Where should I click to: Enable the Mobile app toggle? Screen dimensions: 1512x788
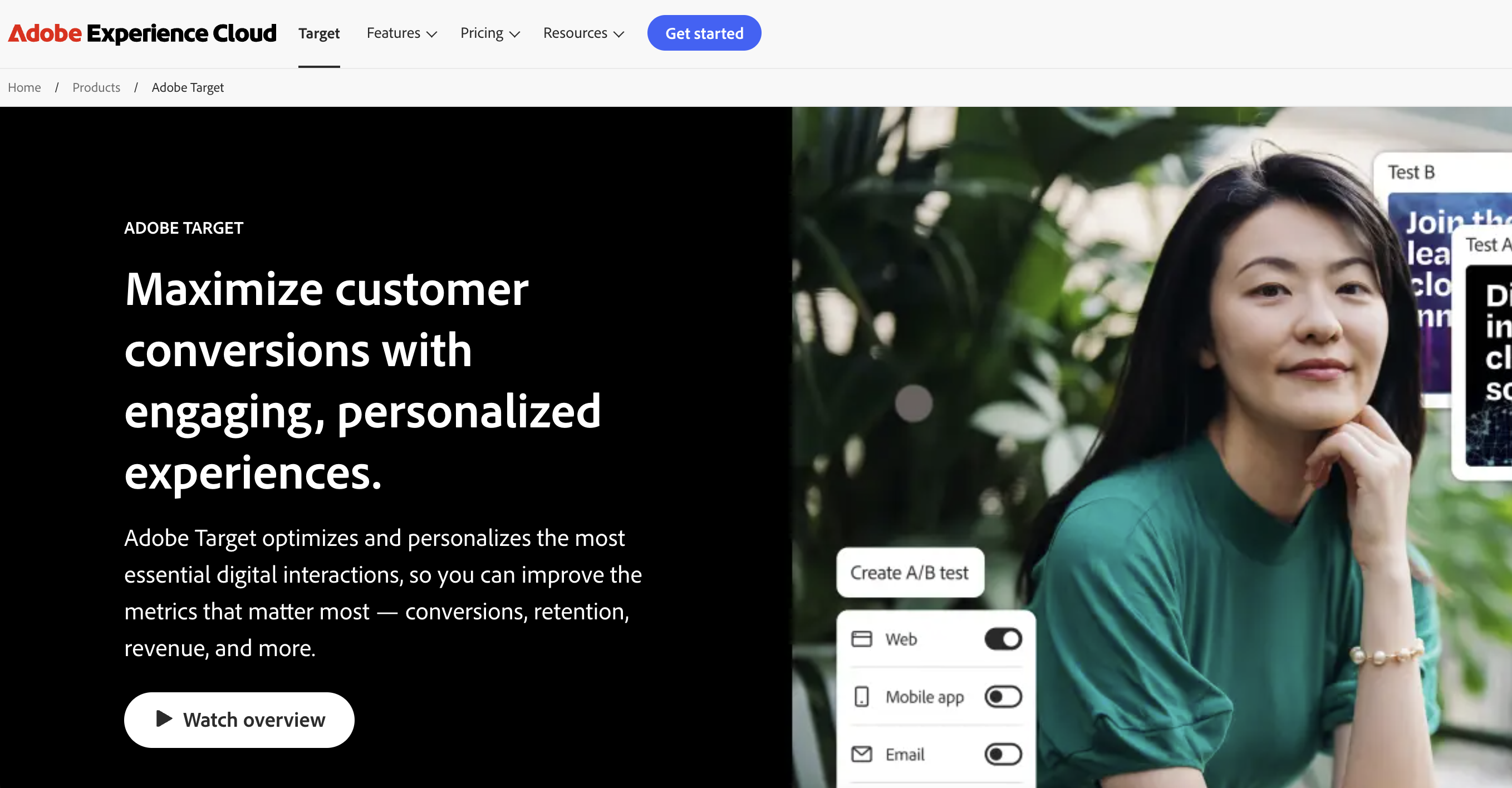point(1003,697)
